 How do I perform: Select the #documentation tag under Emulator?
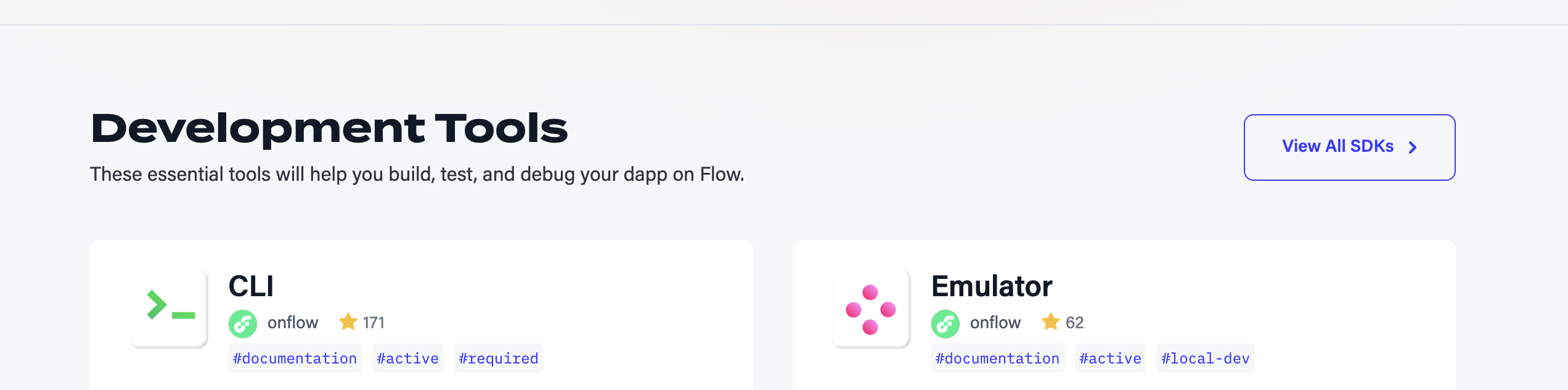point(997,358)
